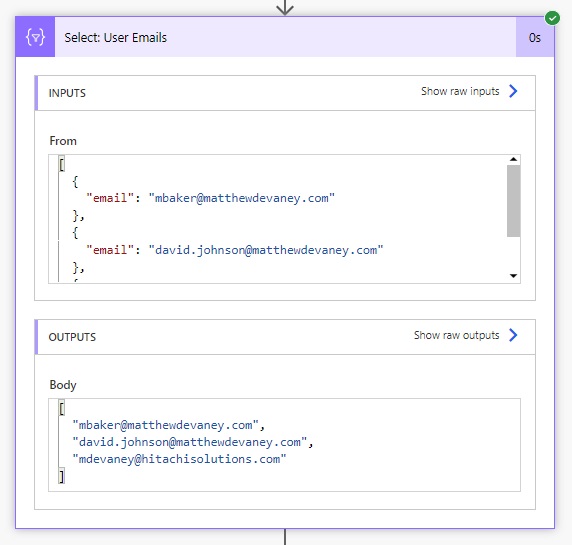The width and height of the screenshot is (572, 545).
Task: Click the From box scroll up arrow
Action: click(513, 159)
